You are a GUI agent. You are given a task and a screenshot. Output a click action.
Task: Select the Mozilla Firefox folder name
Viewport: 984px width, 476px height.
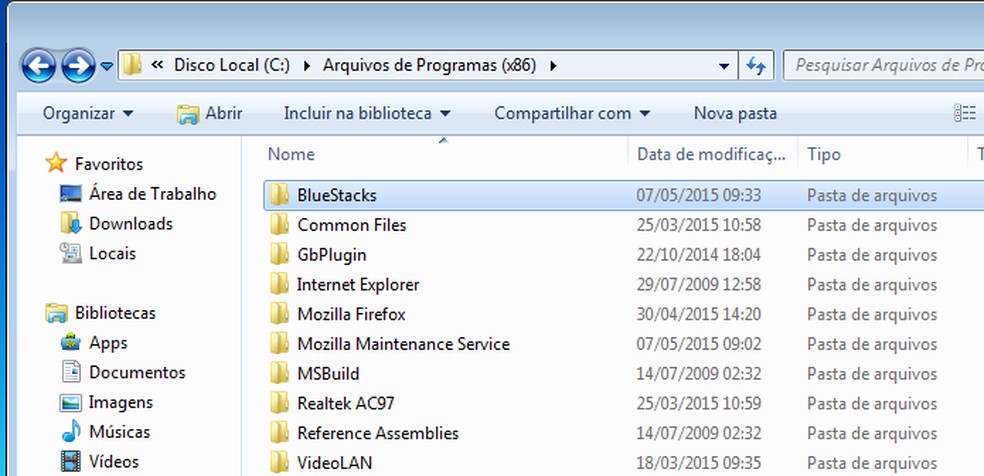click(x=351, y=314)
